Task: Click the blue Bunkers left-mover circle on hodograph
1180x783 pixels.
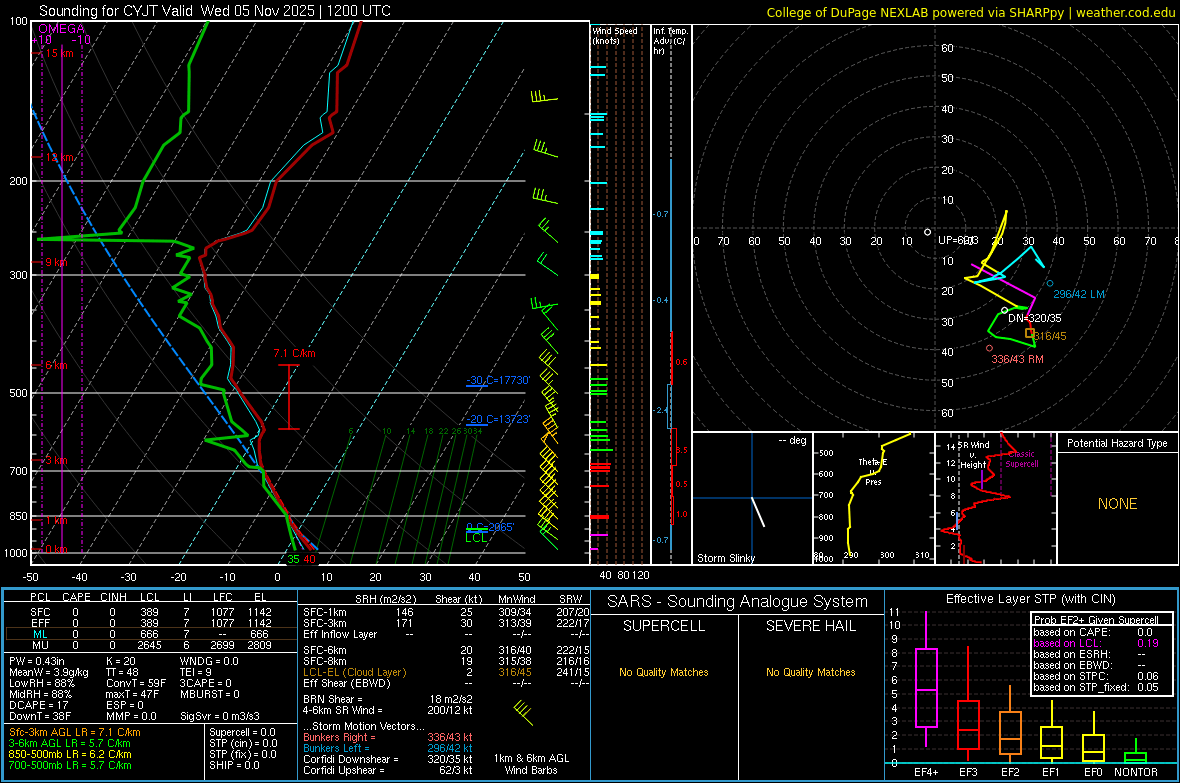Action: [x=1050, y=284]
